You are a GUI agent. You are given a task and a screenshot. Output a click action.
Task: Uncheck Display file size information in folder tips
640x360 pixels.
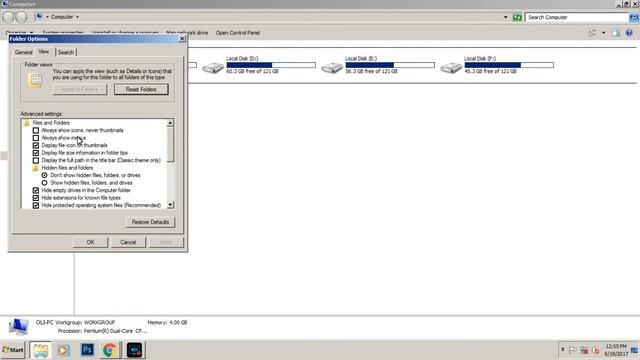(36, 153)
